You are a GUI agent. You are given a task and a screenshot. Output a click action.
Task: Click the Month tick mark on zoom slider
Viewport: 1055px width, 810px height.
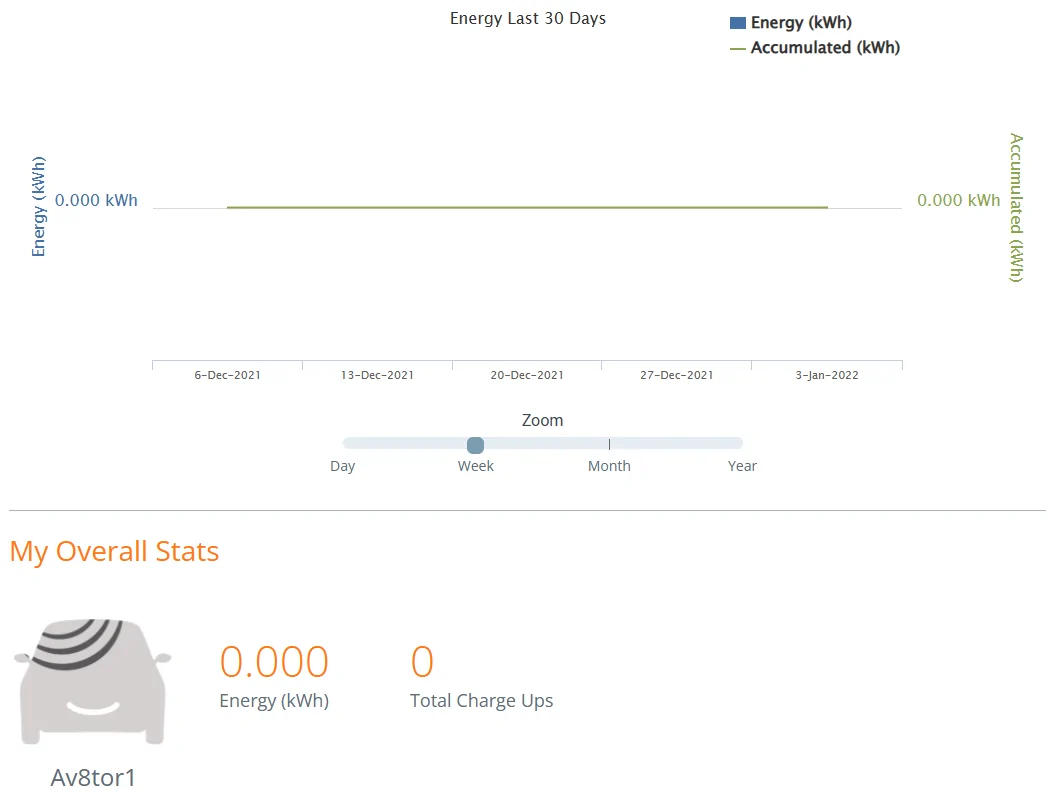(609, 444)
